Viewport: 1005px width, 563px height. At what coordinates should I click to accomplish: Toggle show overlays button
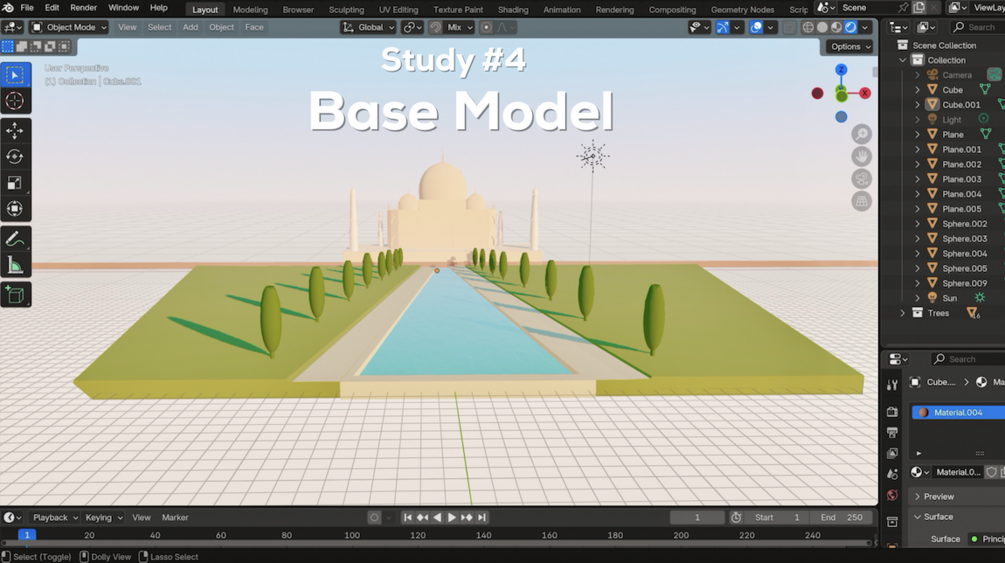756,28
